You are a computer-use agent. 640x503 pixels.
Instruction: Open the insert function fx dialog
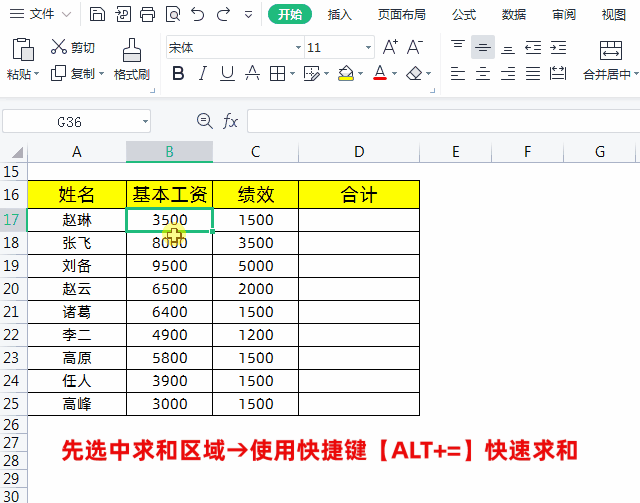pos(230,121)
